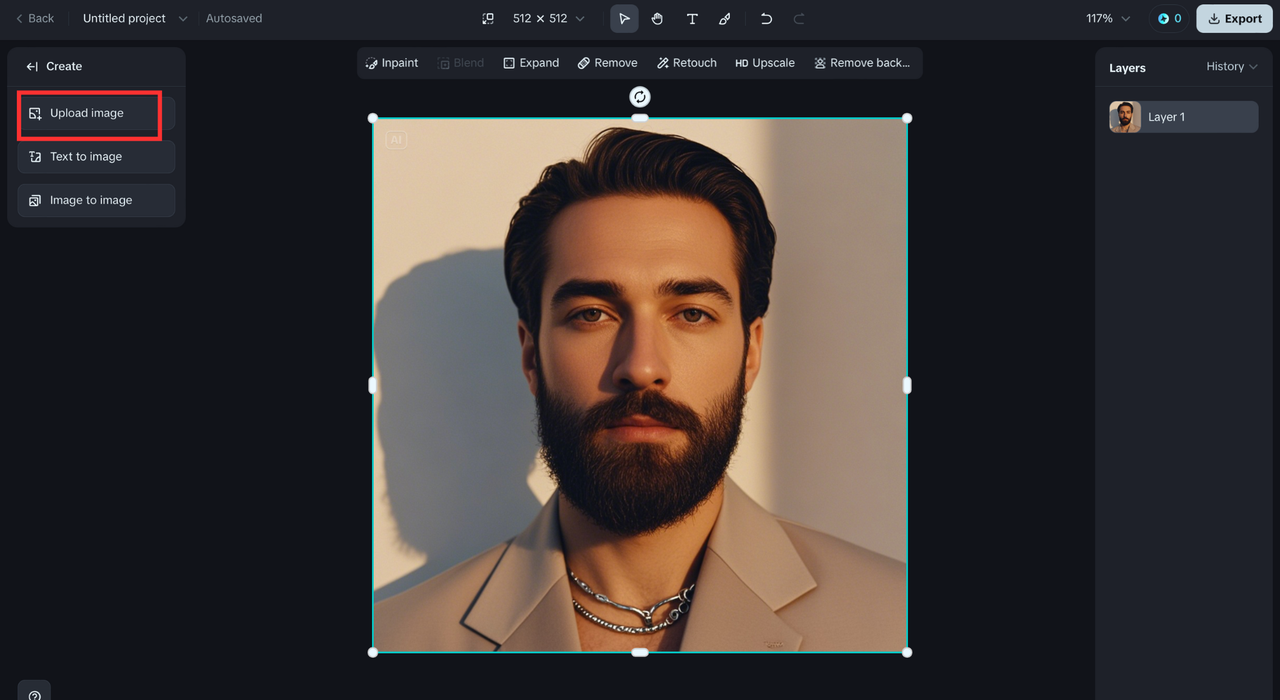Open the help question mark icon

tap(34, 694)
